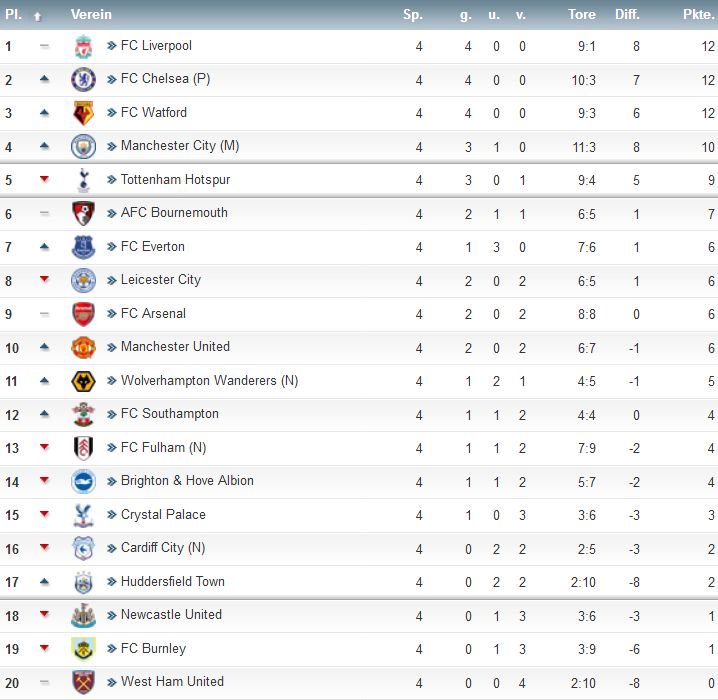This screenshot has width=718, height=700.
Task: Click the FC Arsenal cannon crest
Action: tap(83, 314)
